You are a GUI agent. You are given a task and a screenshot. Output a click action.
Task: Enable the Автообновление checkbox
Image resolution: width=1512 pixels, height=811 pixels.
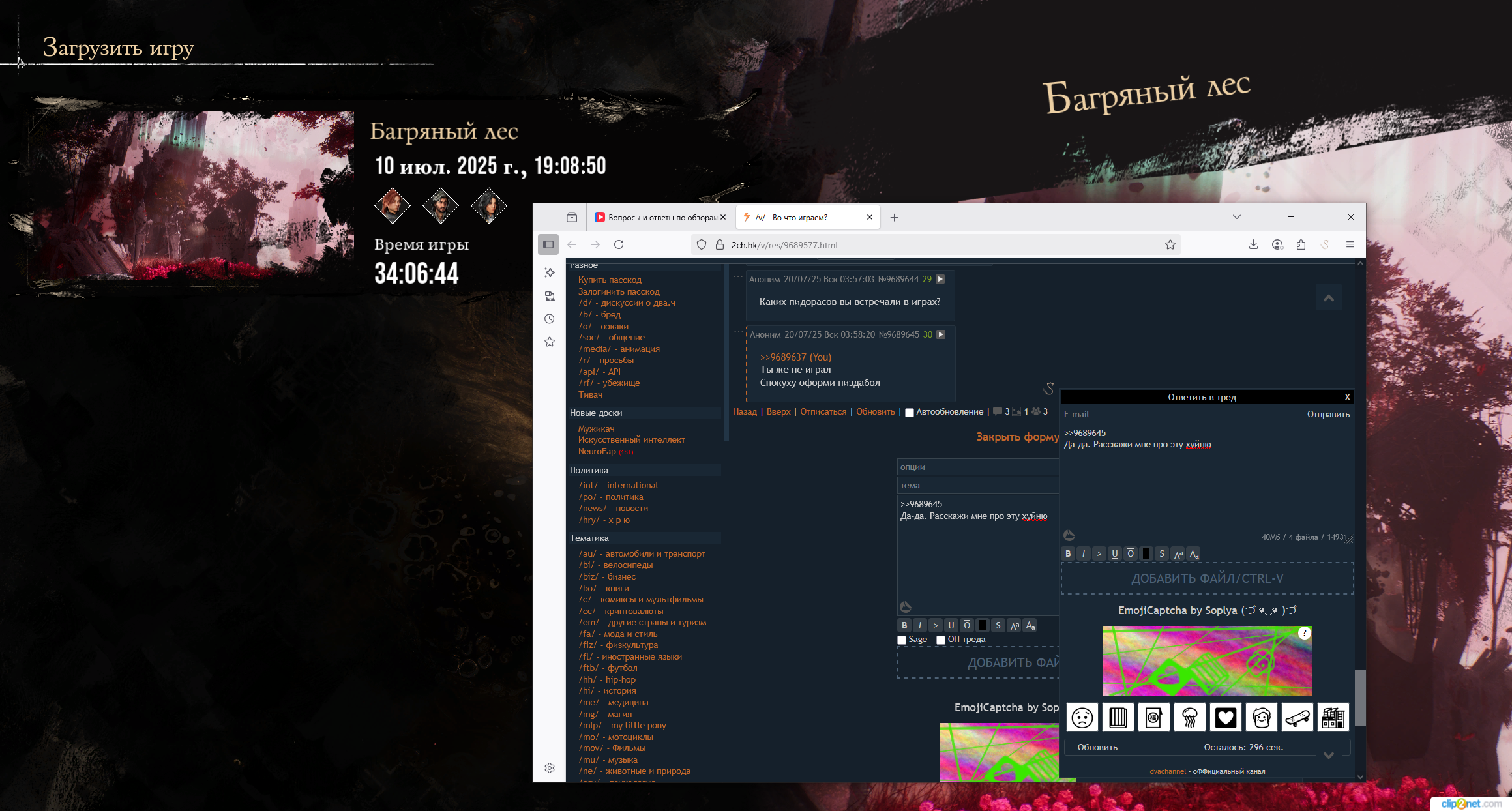tap(910, 412)
